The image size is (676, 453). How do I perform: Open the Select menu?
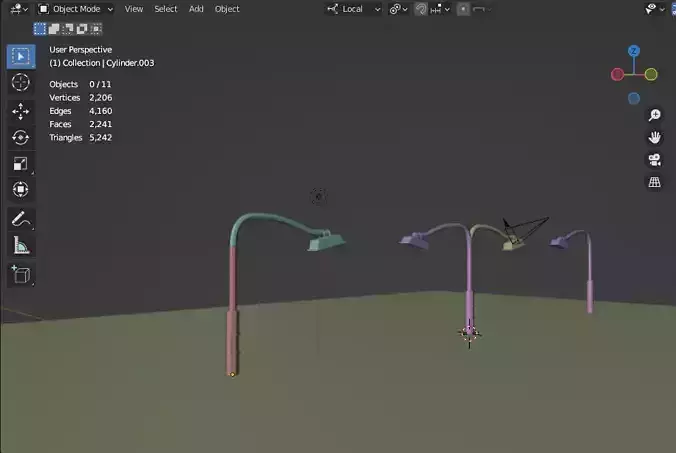[x=166, y=9]
